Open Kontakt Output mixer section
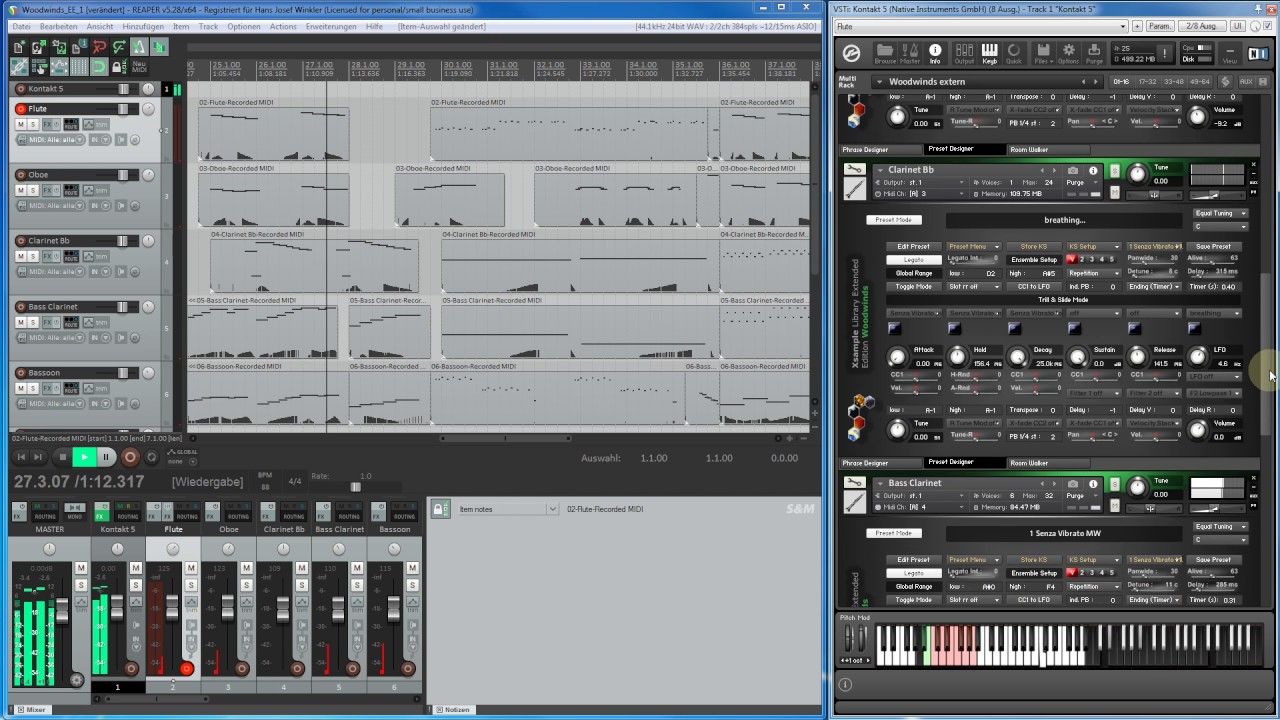This screenshot has height=720, width=1280. [964, 52]
